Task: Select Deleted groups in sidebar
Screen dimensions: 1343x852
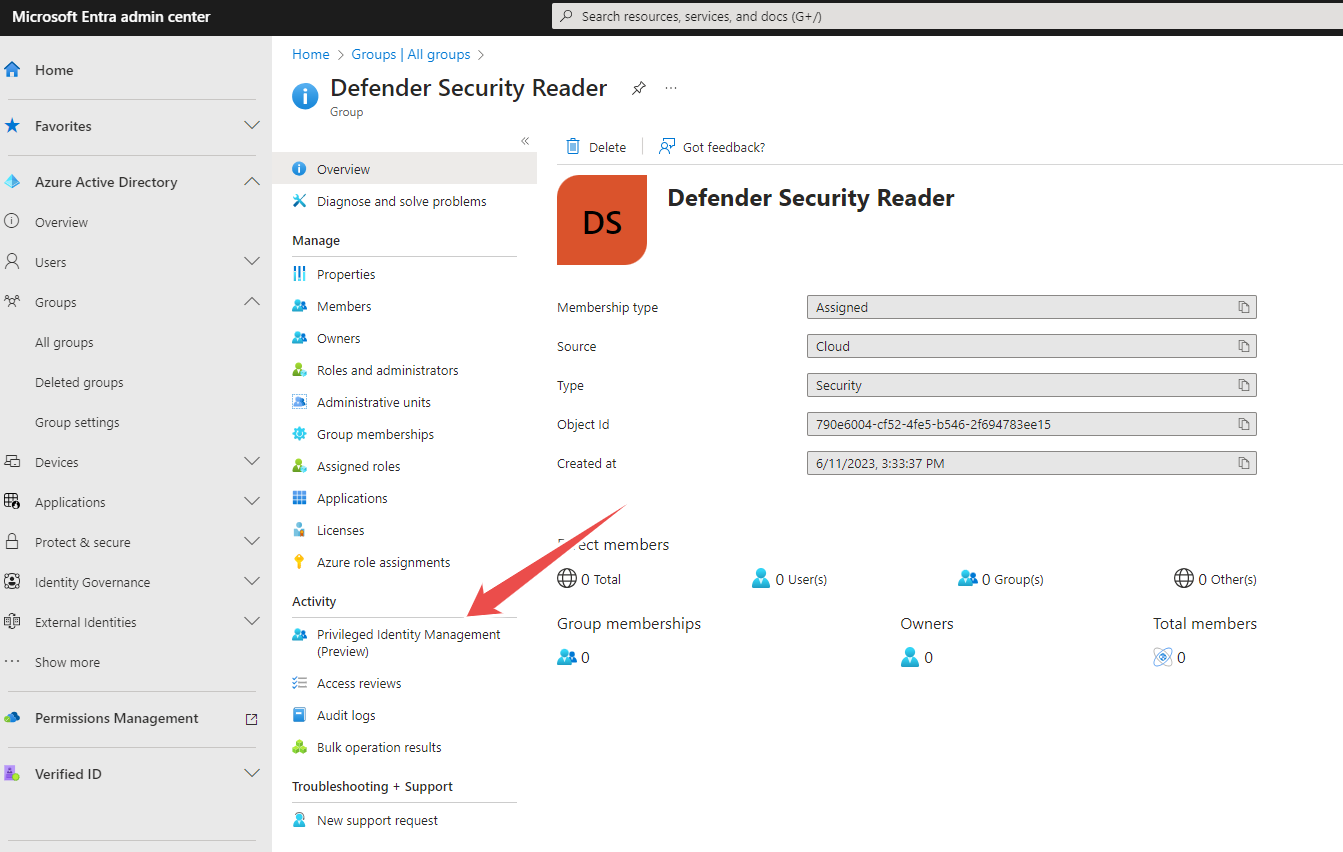Action: pos(79,382)
